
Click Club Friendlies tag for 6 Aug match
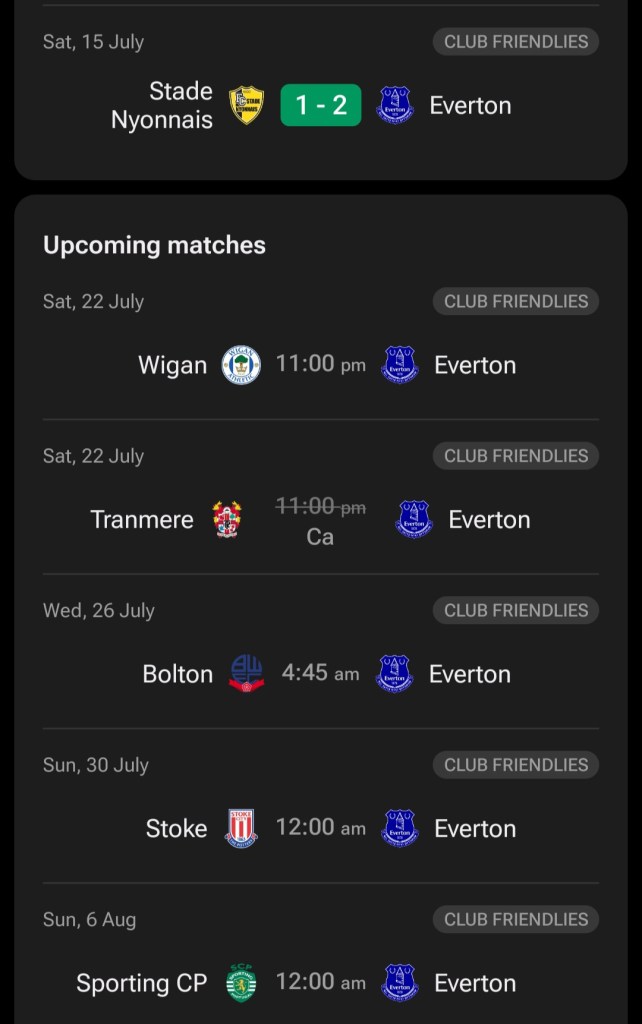[516, 919]
